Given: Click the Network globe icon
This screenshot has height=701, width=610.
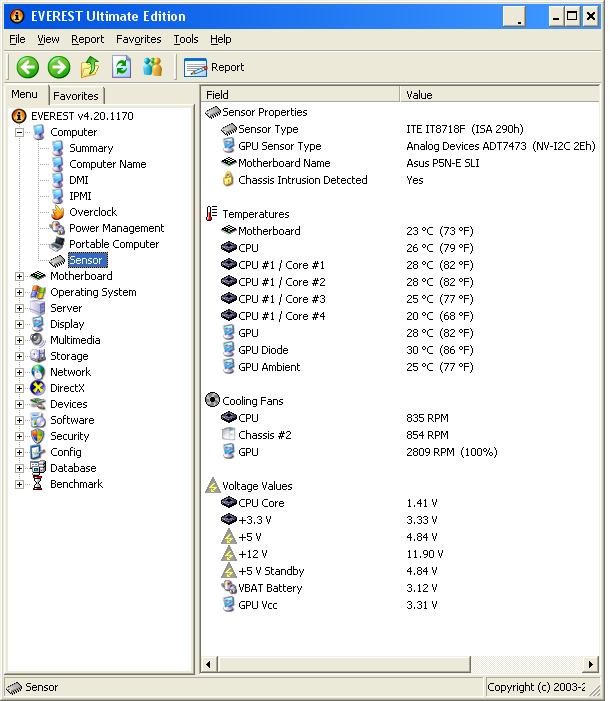Looking at the screenshot, I should tap(38, 372).
